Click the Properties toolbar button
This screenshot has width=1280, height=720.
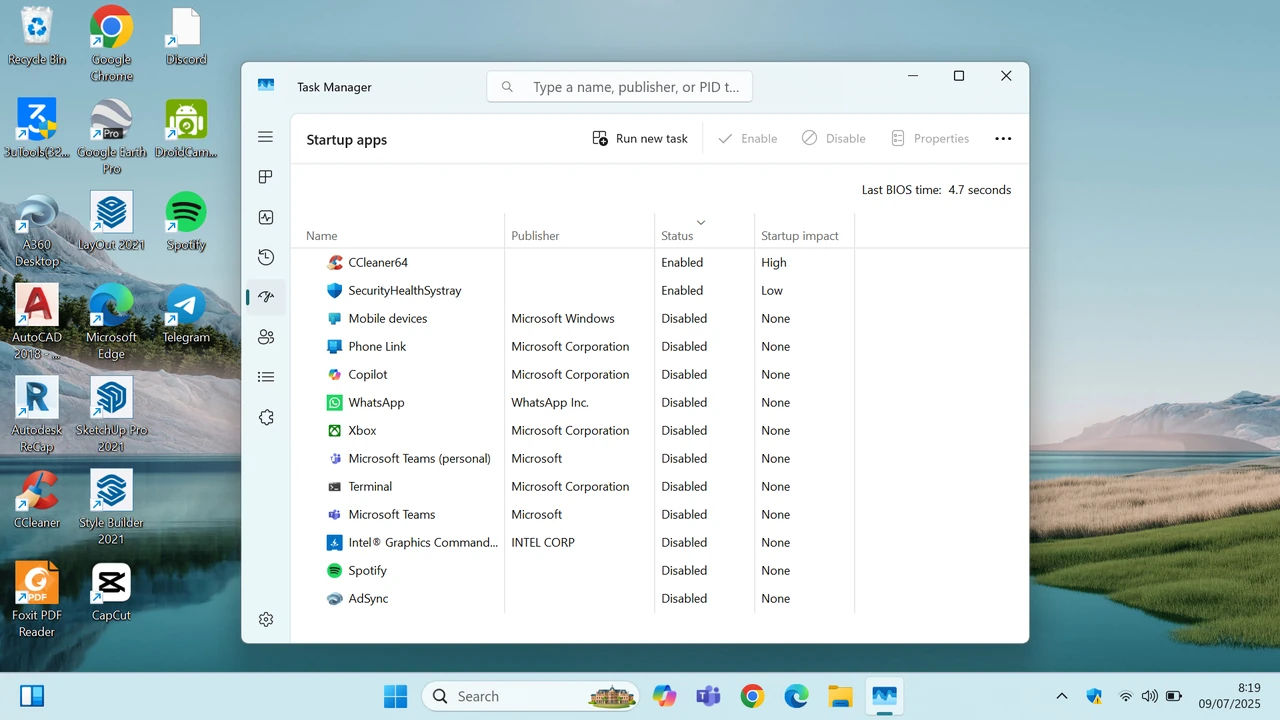click(930, 139)
